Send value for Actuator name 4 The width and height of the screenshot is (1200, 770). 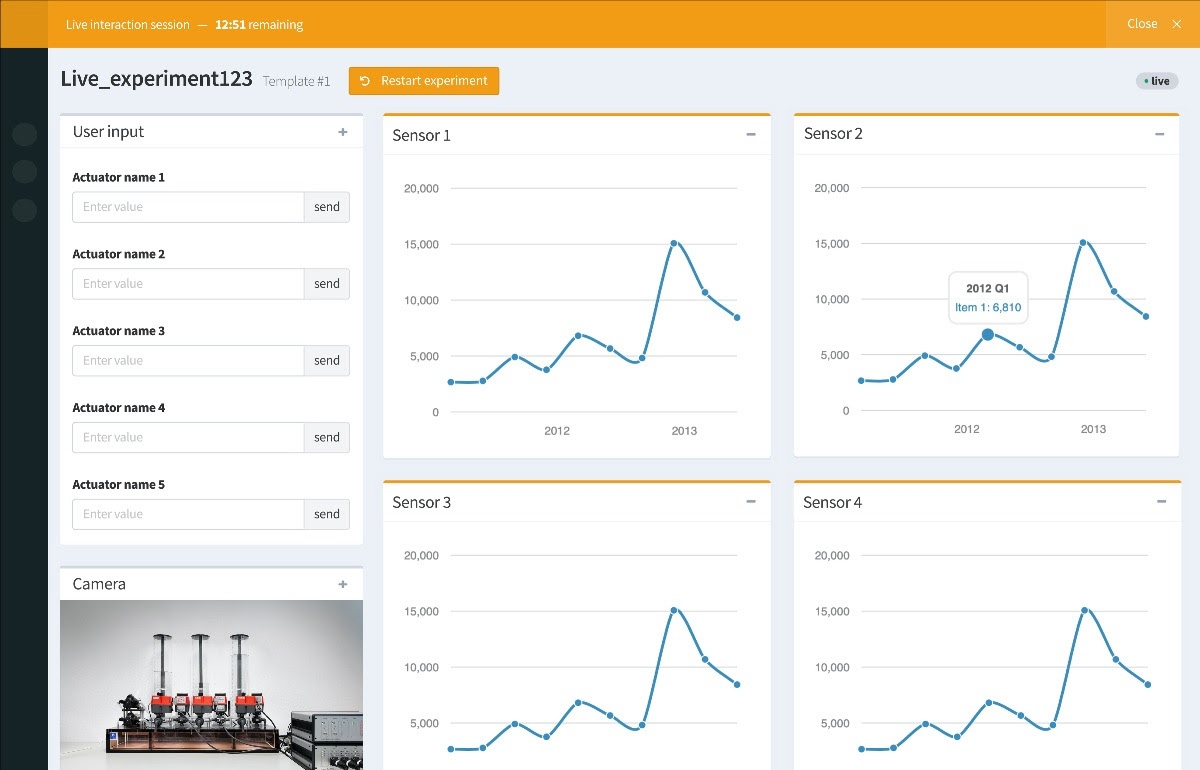(x=327, y=437)
